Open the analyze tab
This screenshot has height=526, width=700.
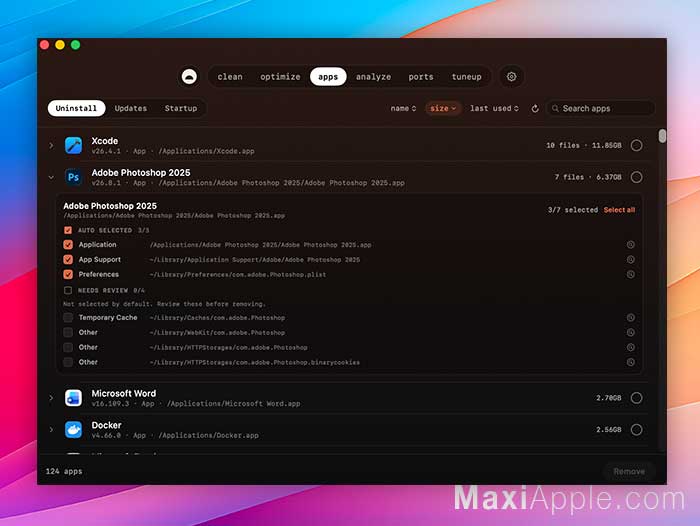coord(373,77)
